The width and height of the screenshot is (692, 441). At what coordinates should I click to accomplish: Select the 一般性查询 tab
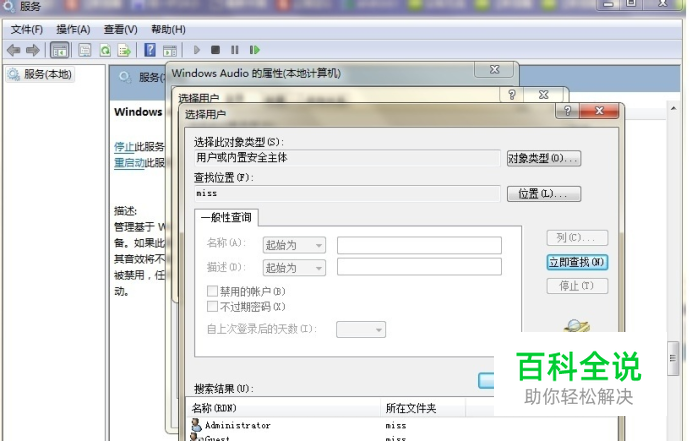(x=226, y=217)
